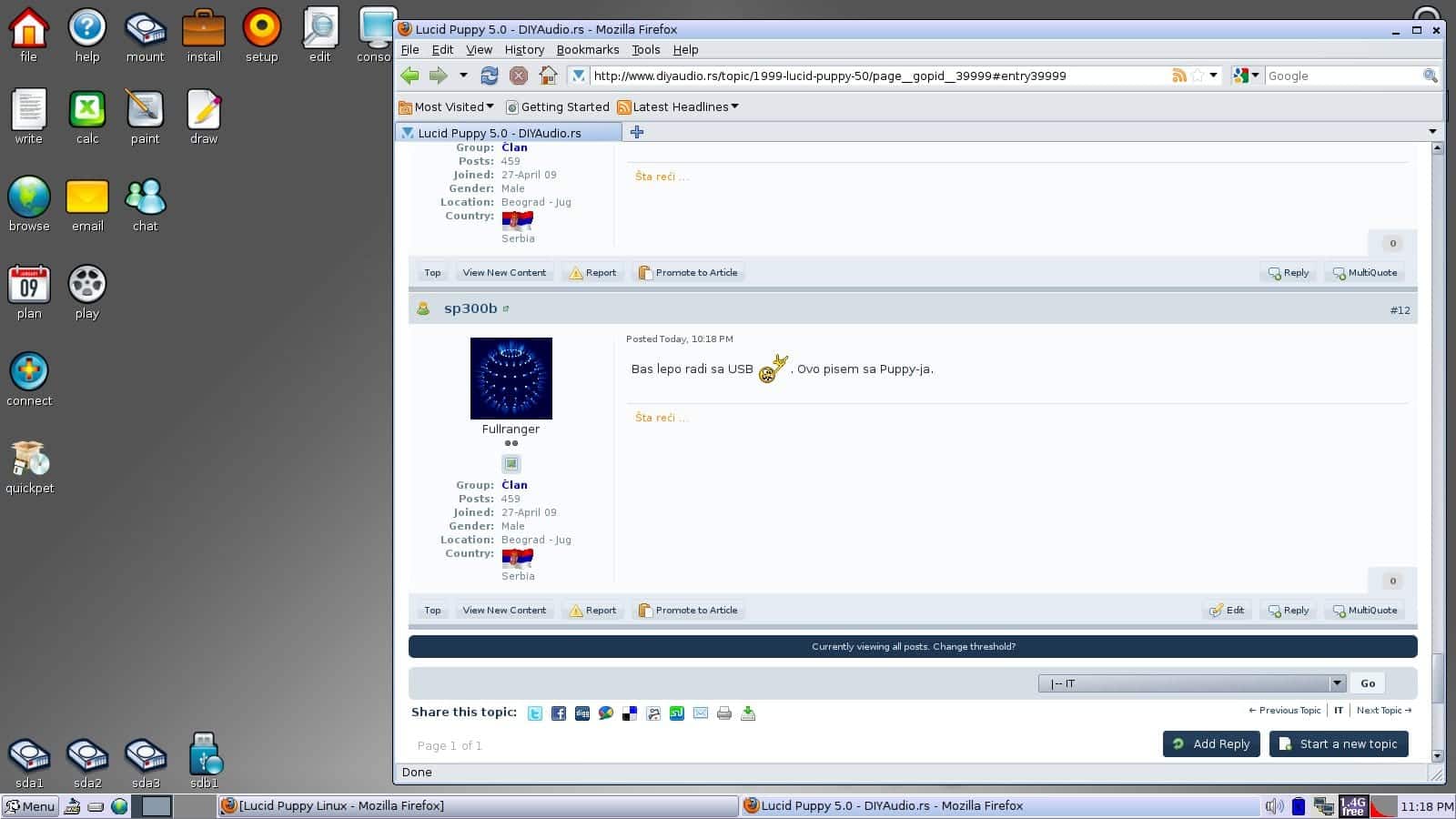Click the Go button next to forum jump
Screen dimensions: 1456x819
[1368, 683]
